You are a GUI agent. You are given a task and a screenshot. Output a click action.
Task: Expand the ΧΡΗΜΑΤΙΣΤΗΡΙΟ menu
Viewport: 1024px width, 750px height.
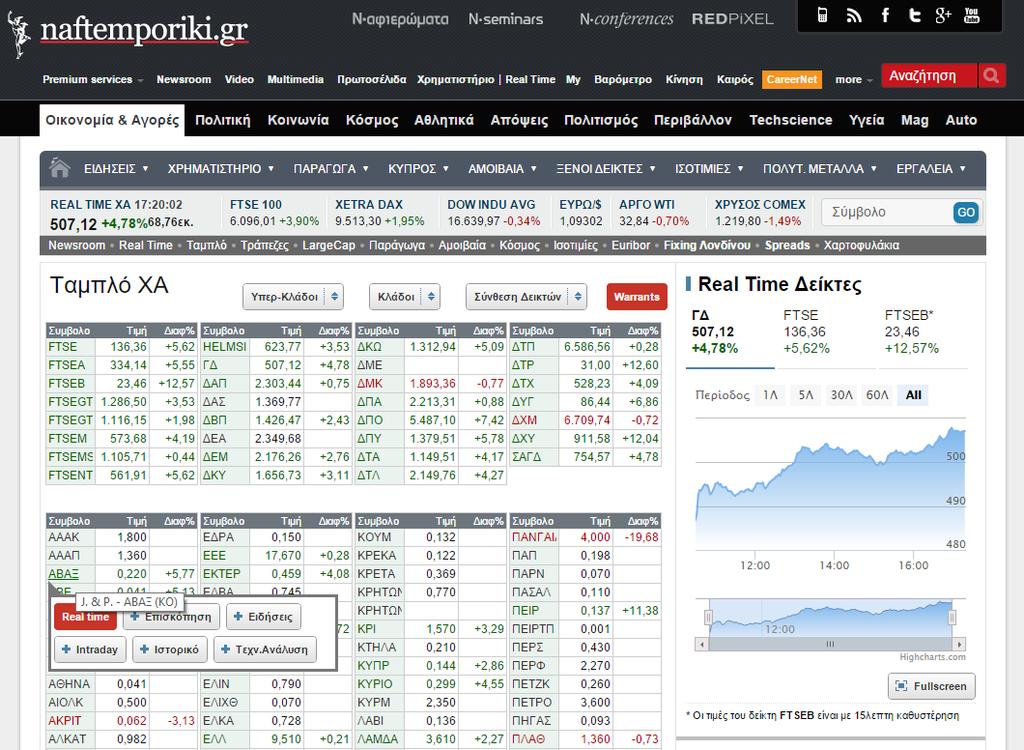221,169
